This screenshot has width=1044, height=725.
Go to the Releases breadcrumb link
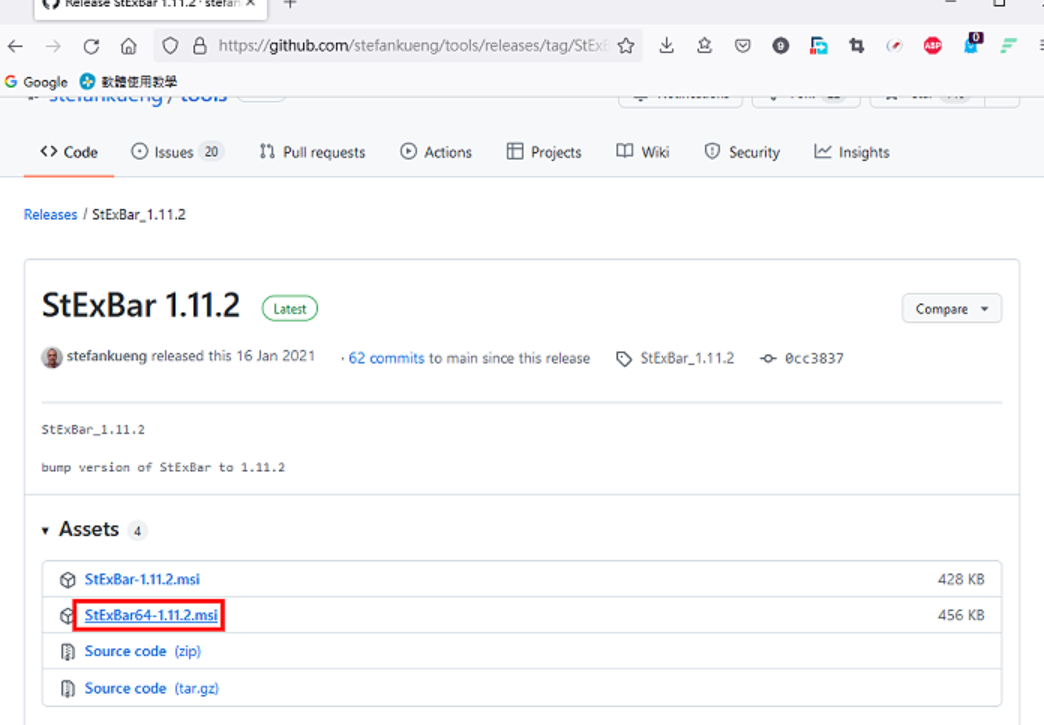(51, 214)
